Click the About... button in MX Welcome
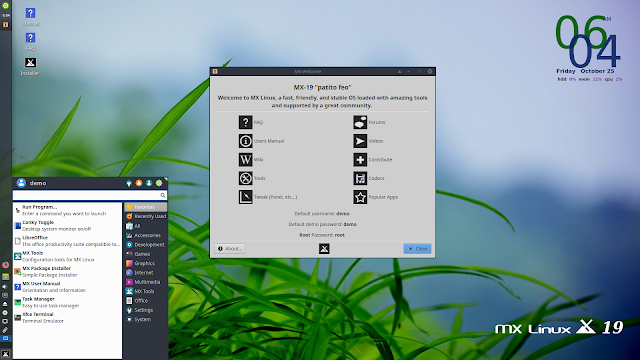 point(230,249)
